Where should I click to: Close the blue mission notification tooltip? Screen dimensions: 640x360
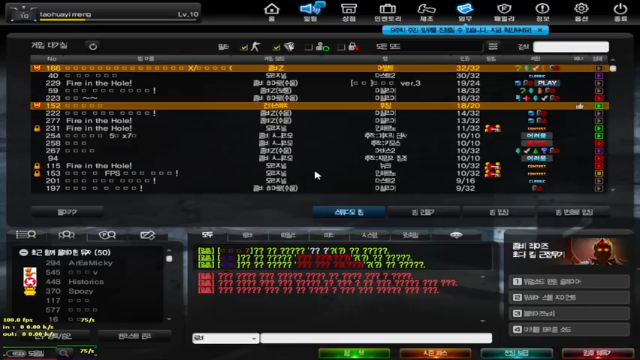click(540, 30)
